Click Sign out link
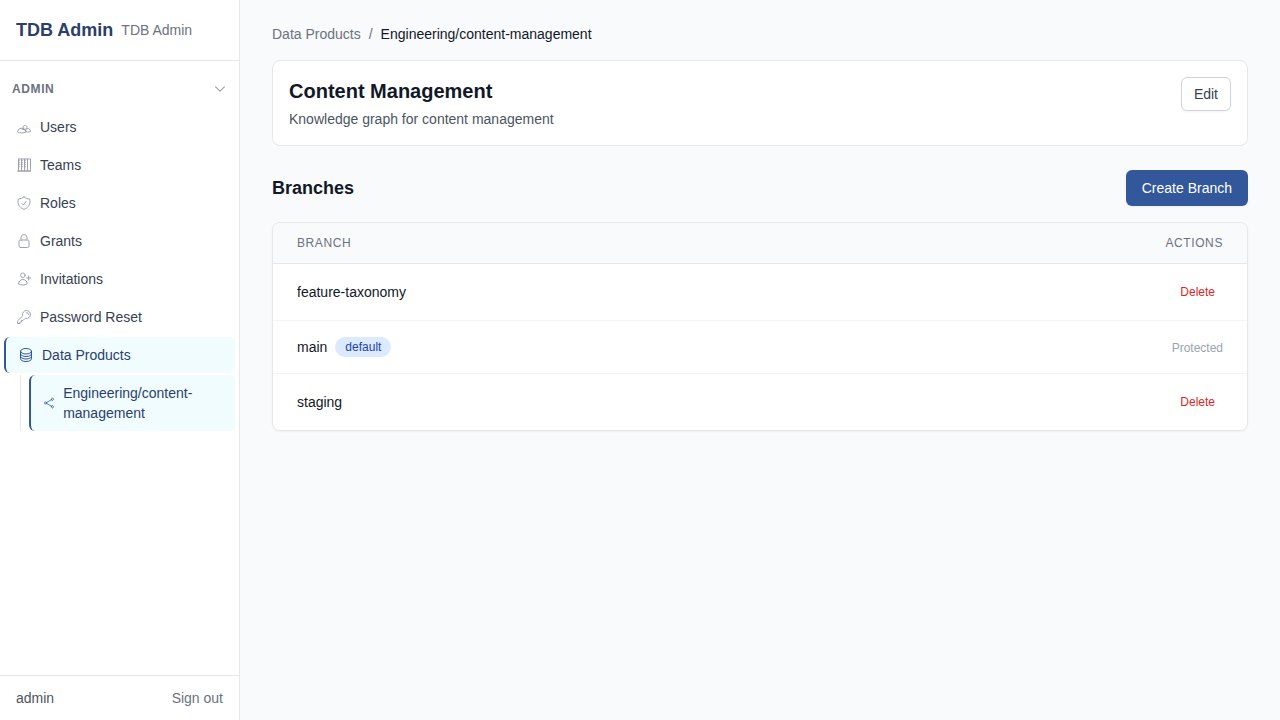 point(197,698)
